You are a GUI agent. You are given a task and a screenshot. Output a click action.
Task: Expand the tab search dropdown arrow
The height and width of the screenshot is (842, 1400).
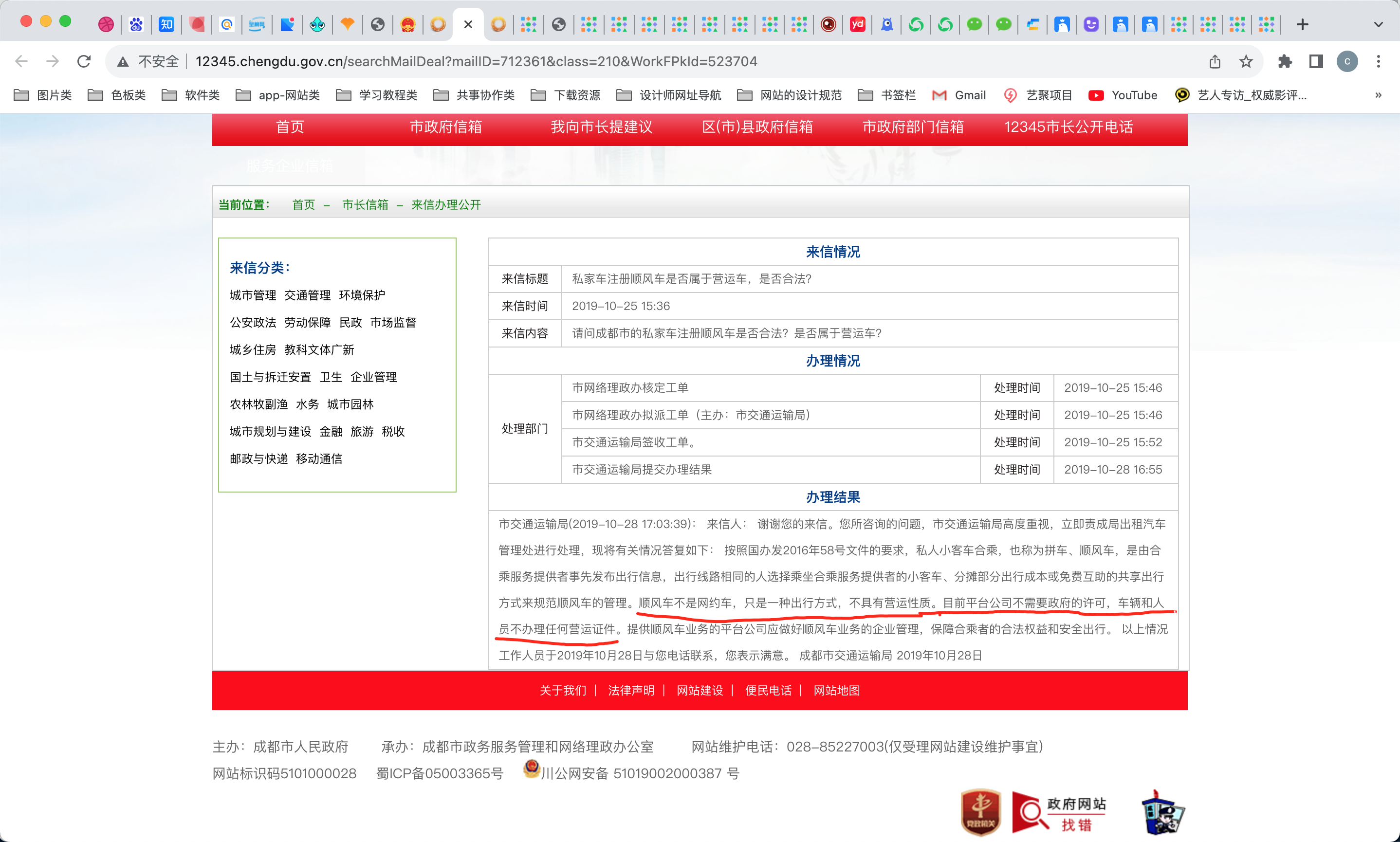tap(1378, 24)
